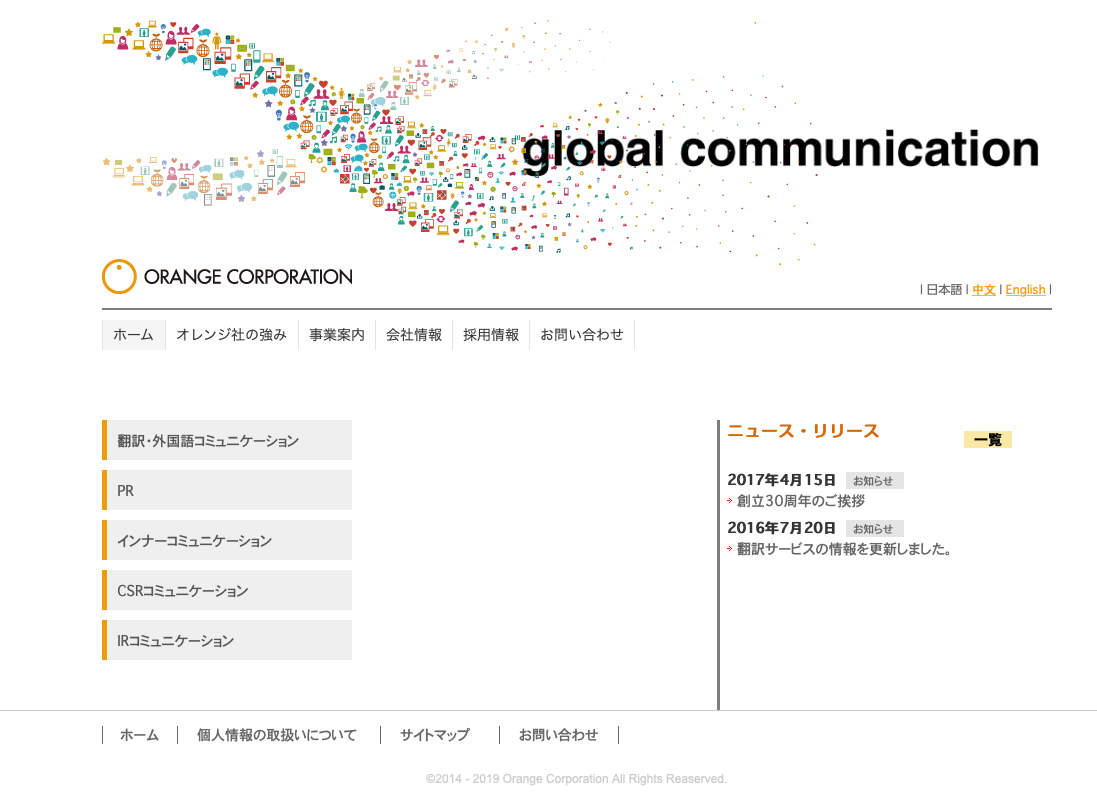The width and height of the screenshot is (1097, 795).
Task: Open the PR service button
Action: coord(227,490)
